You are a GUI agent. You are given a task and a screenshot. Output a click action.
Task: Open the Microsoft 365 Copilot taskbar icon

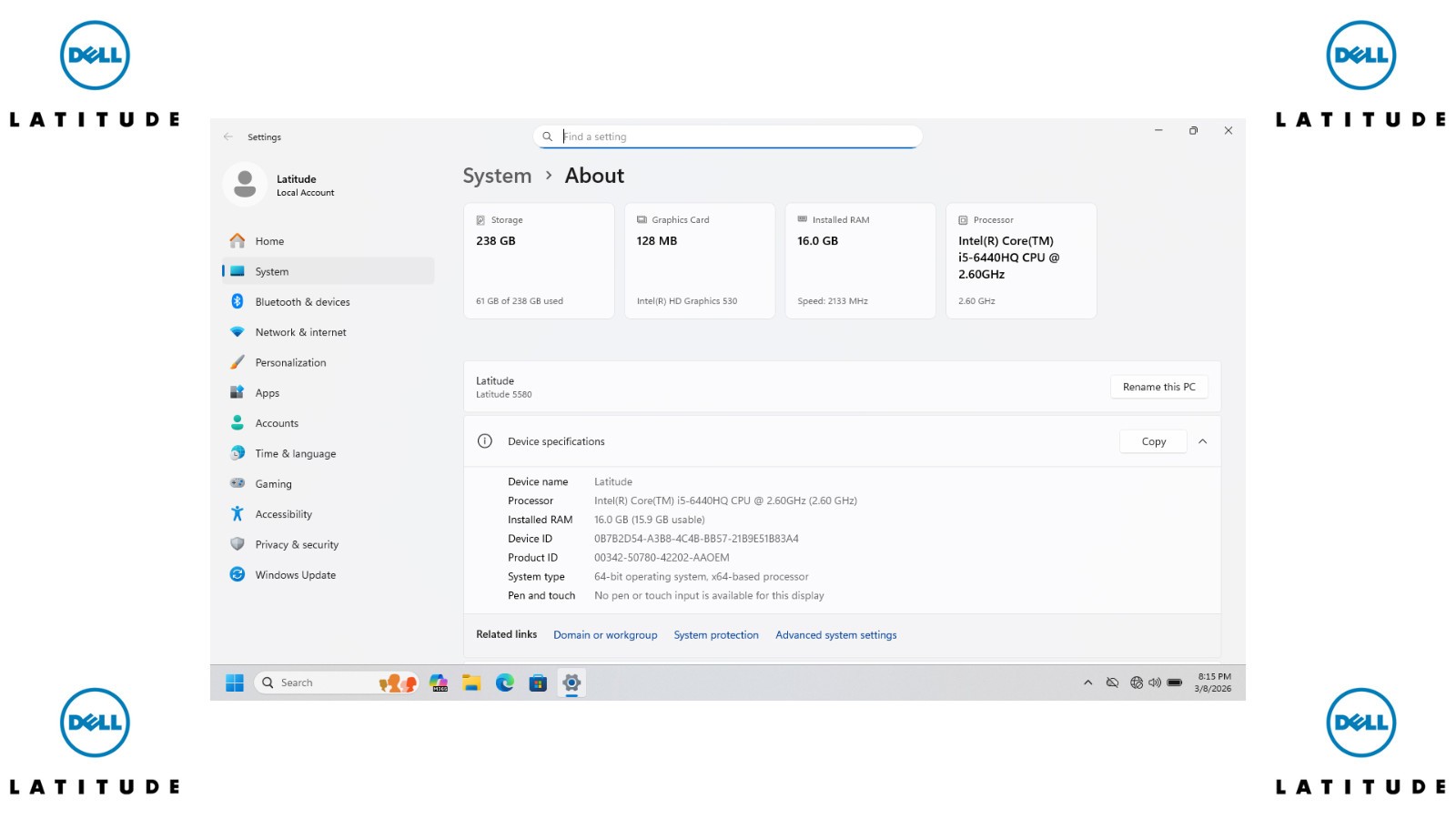point(439,682)
